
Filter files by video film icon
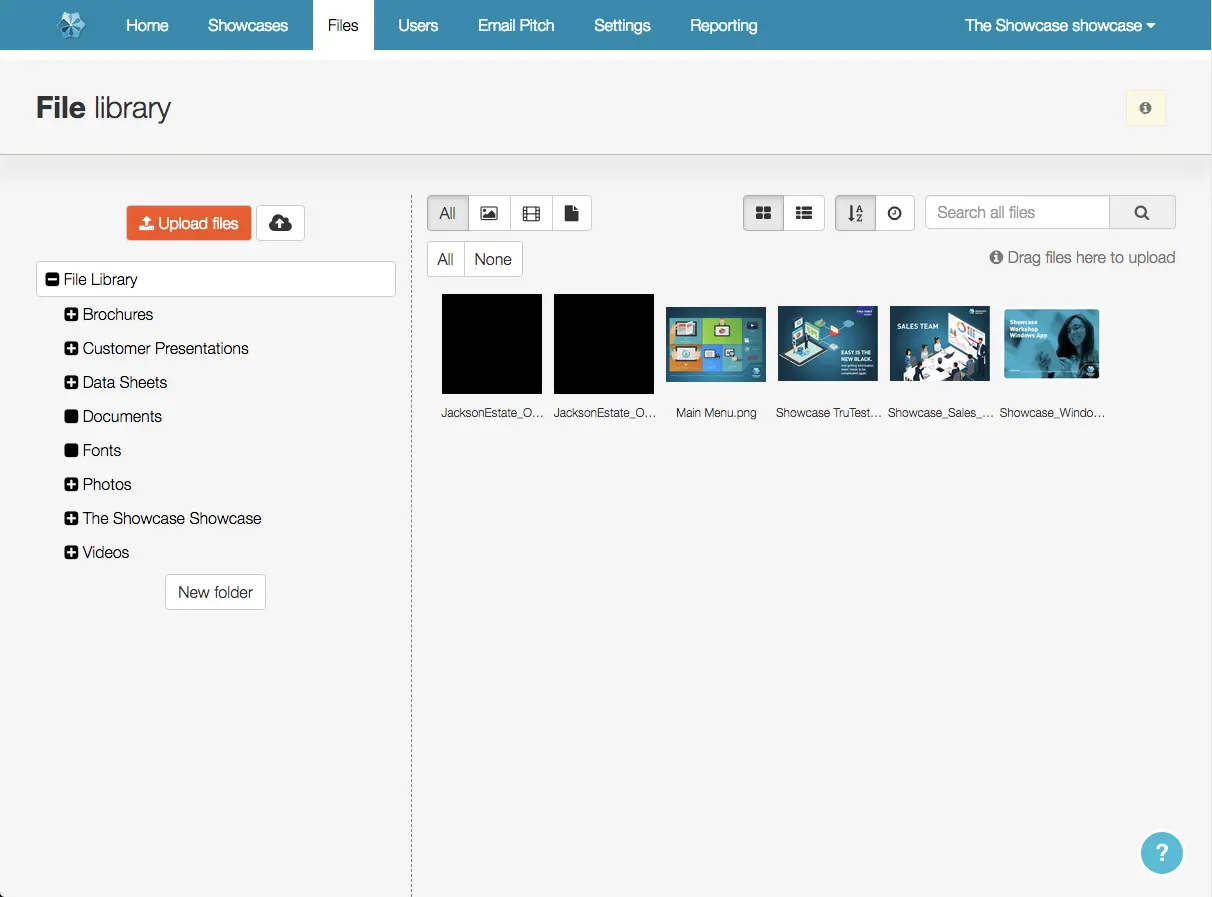pos(531,213)
